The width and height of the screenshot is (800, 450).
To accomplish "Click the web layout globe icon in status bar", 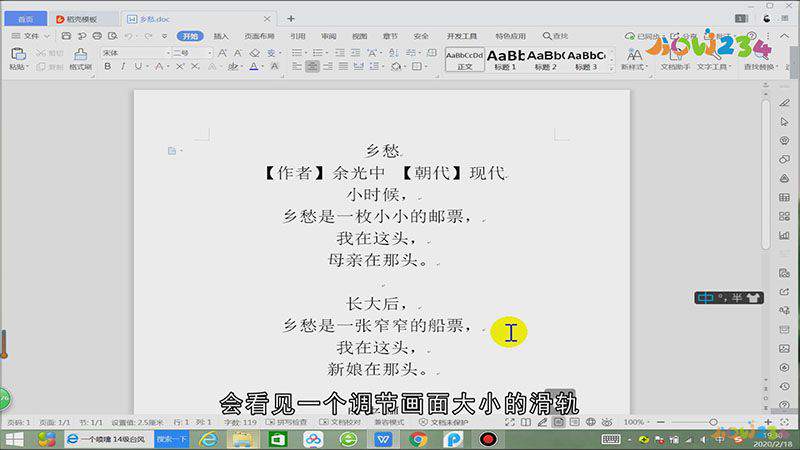I will tap(591, 422).
